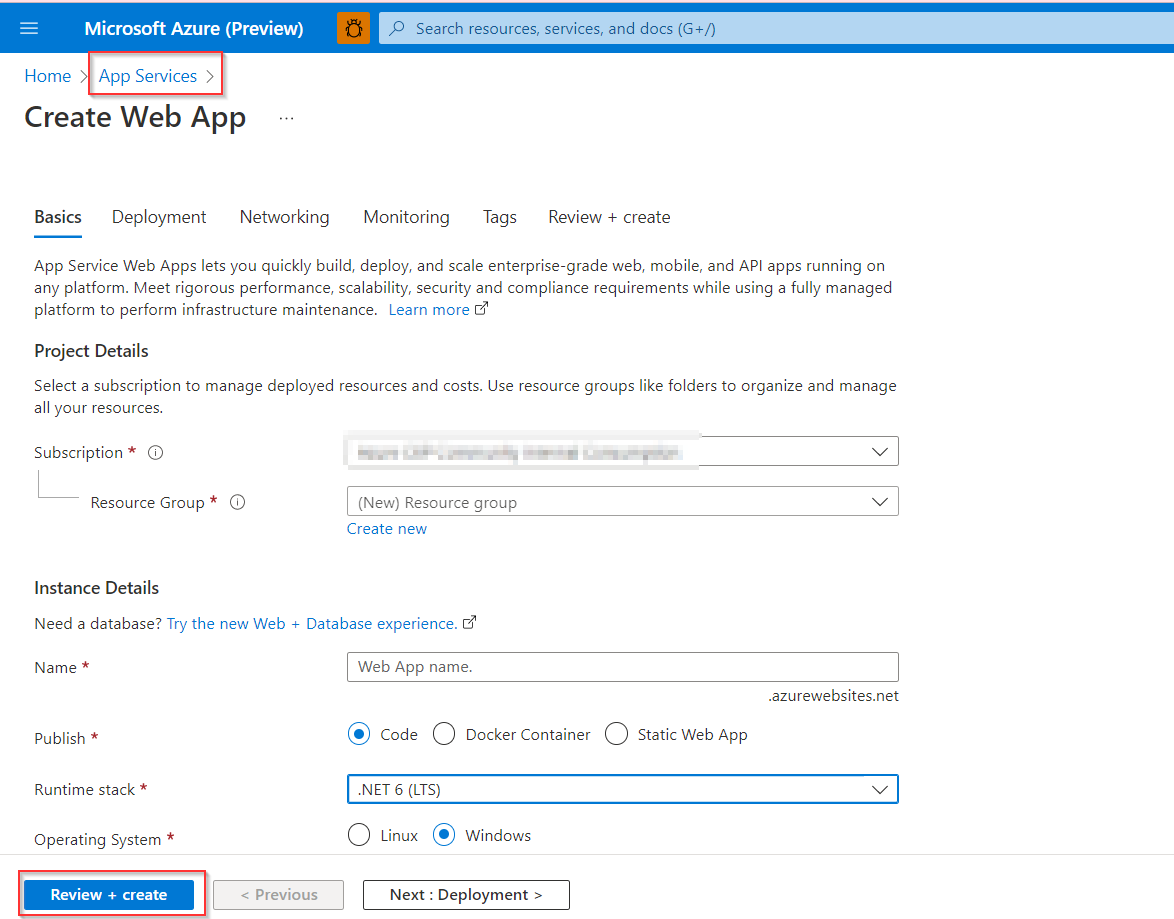The image size is (1174, 919).
Task: Click the Resource Group label
Action: tap(147, 503)
